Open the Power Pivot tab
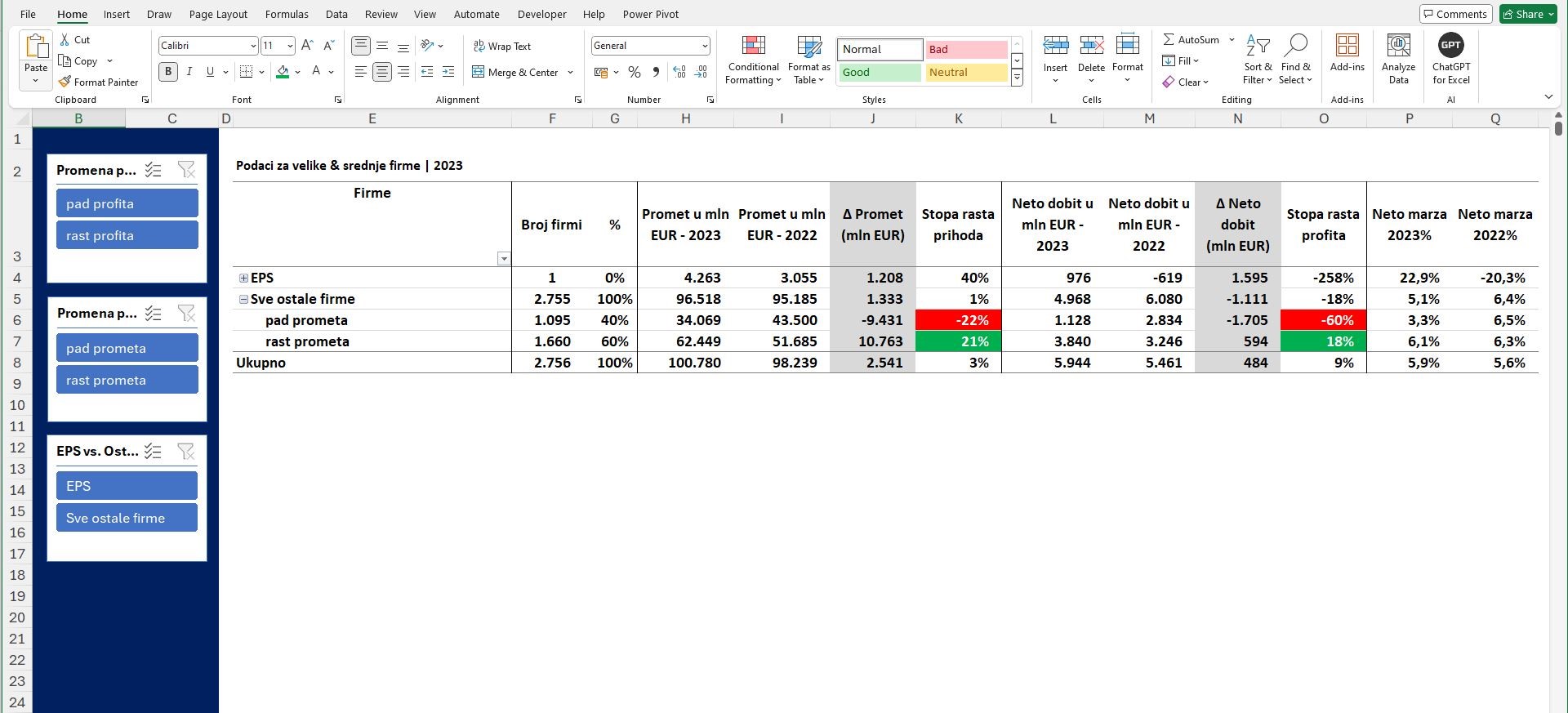 point(650,14)
